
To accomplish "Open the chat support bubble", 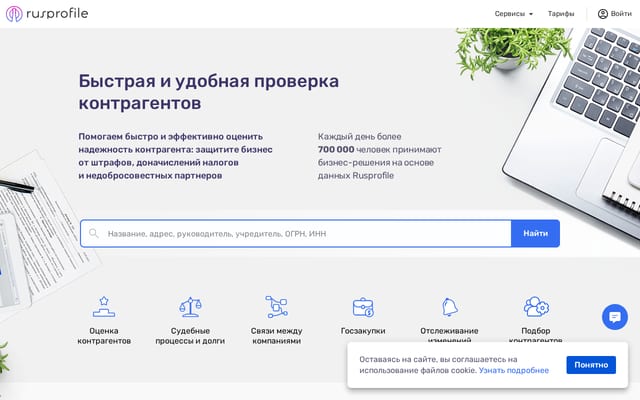I will tap(615, 317).
